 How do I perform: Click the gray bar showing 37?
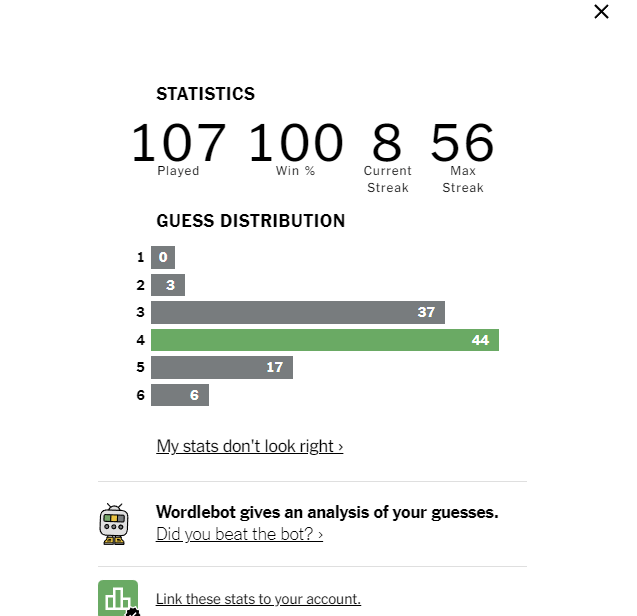(298, 312)
